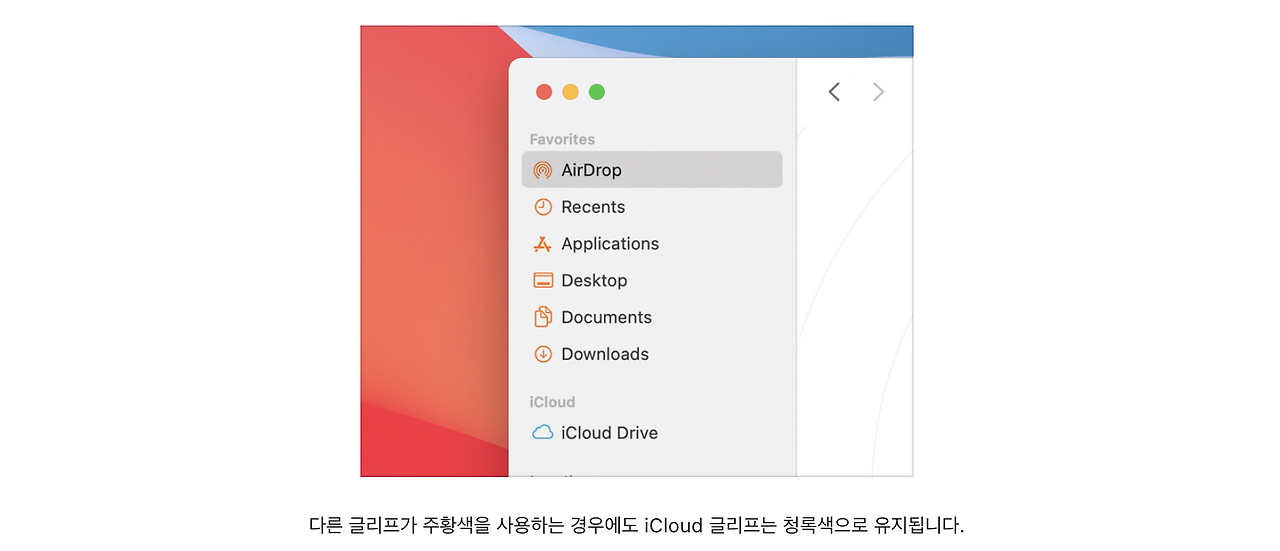The height and width of the screenshot is (551, 1280).
Task: Click the Documents sidebar icon
Action: 543,317
